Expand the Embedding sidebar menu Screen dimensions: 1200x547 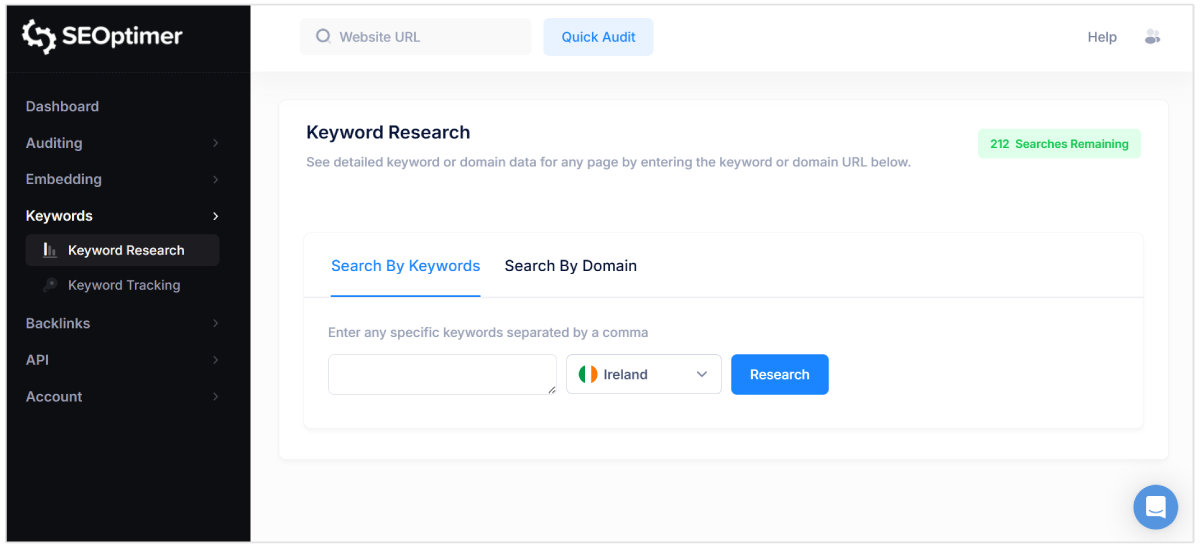tap(122, 179)
